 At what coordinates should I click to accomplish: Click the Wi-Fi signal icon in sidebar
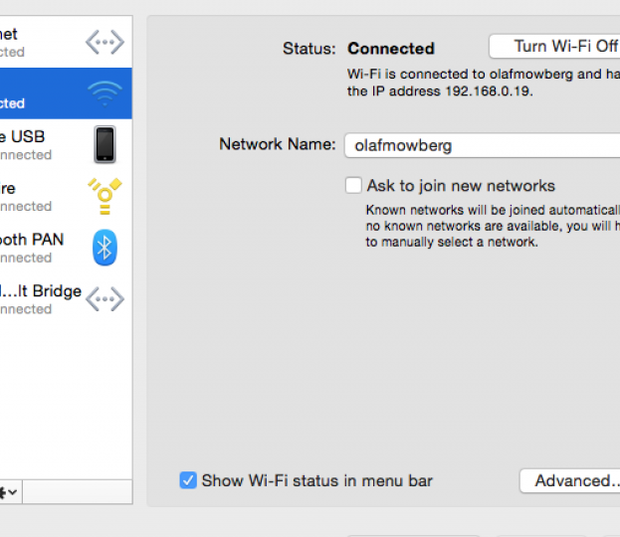[x=105, y=93]
